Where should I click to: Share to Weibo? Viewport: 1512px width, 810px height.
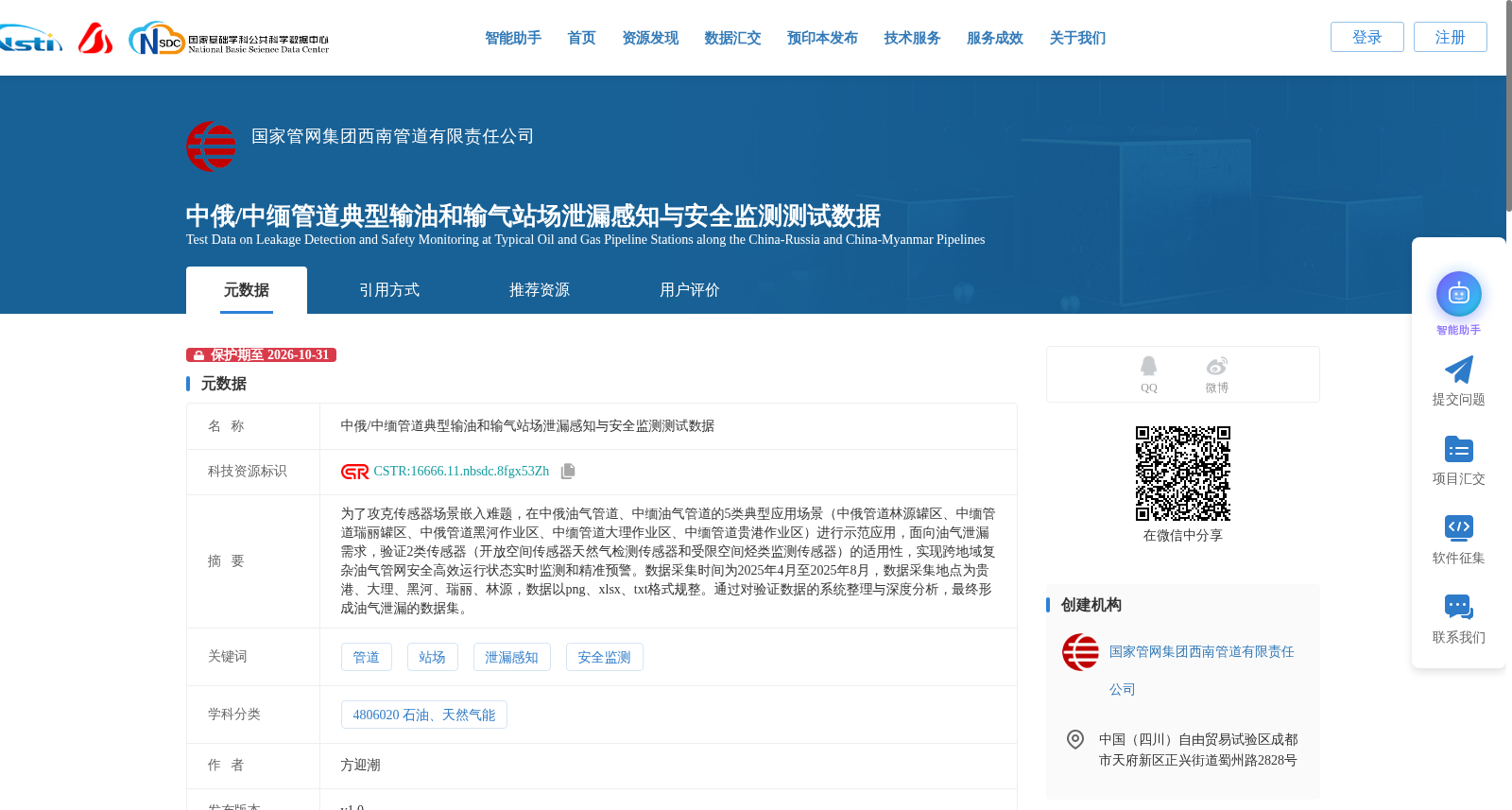pos(1217,374)
